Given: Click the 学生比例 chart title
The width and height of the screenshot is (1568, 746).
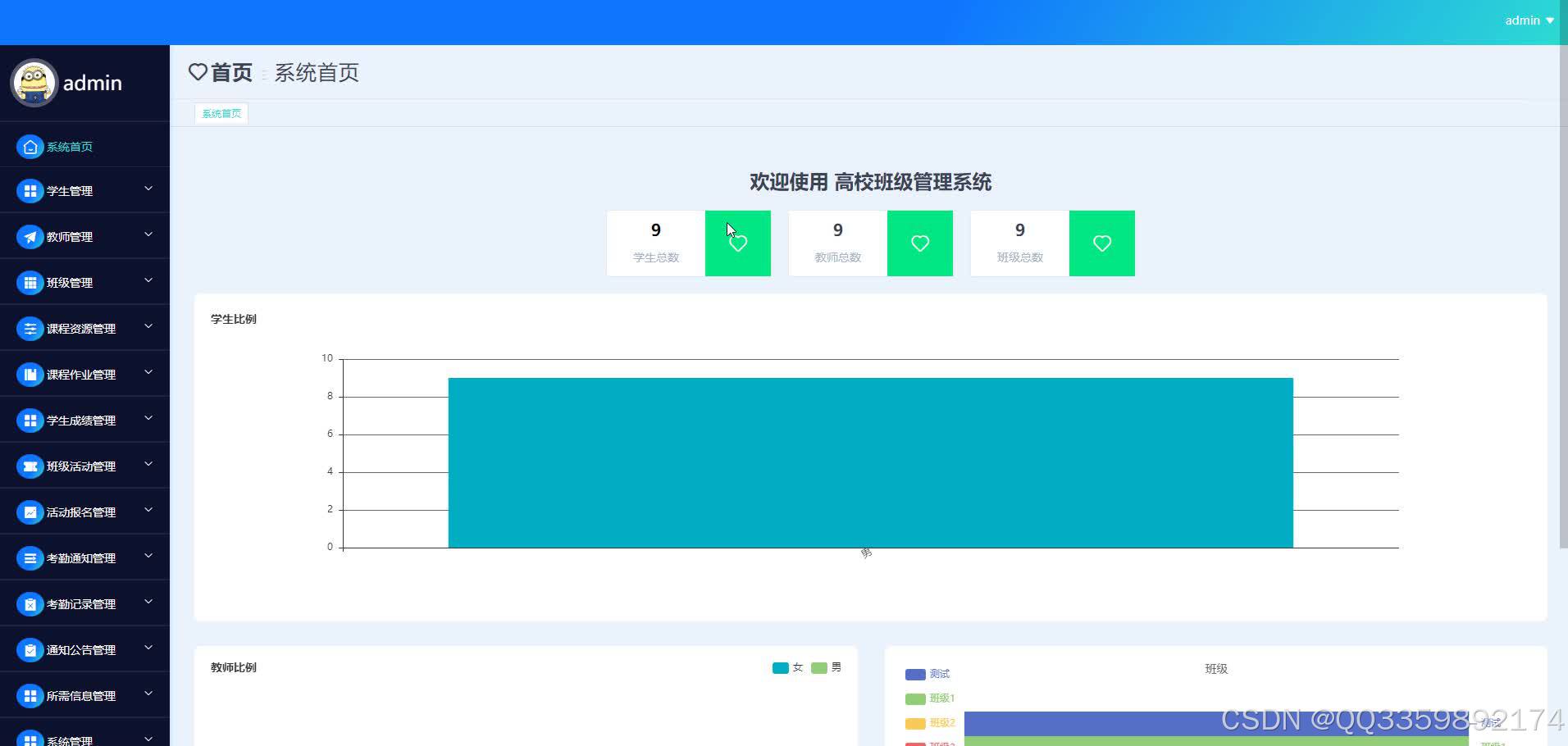Looking at the screenshot, I should click(234, 319).
